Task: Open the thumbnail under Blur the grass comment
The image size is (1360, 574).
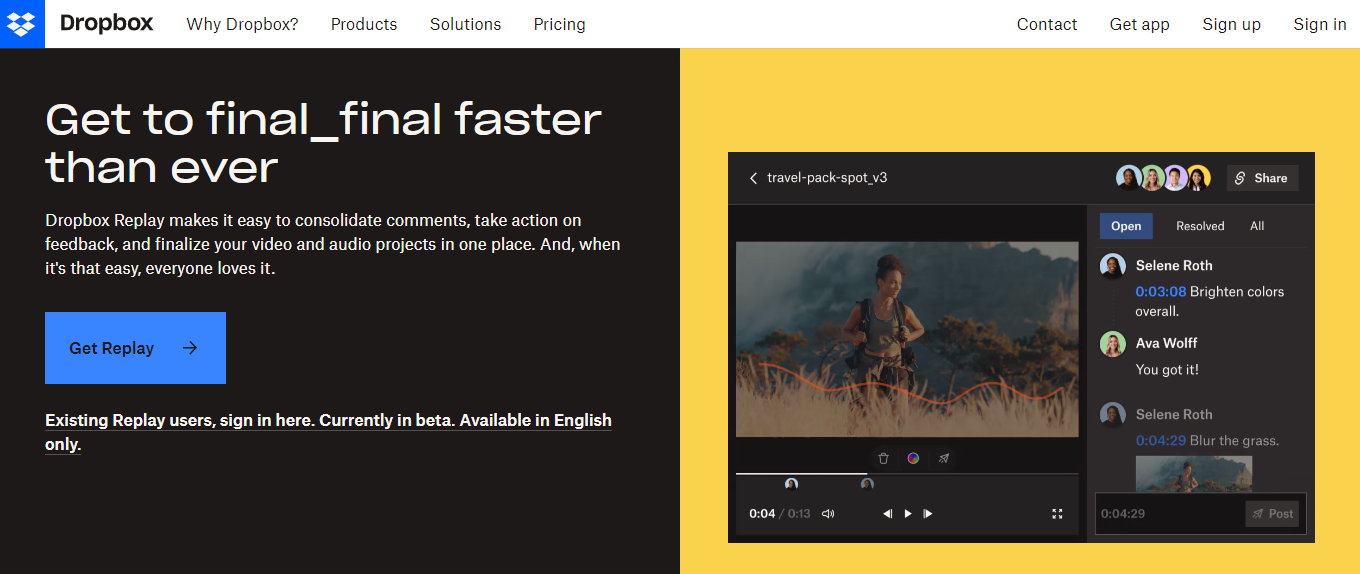Action: coord(1194,473)
